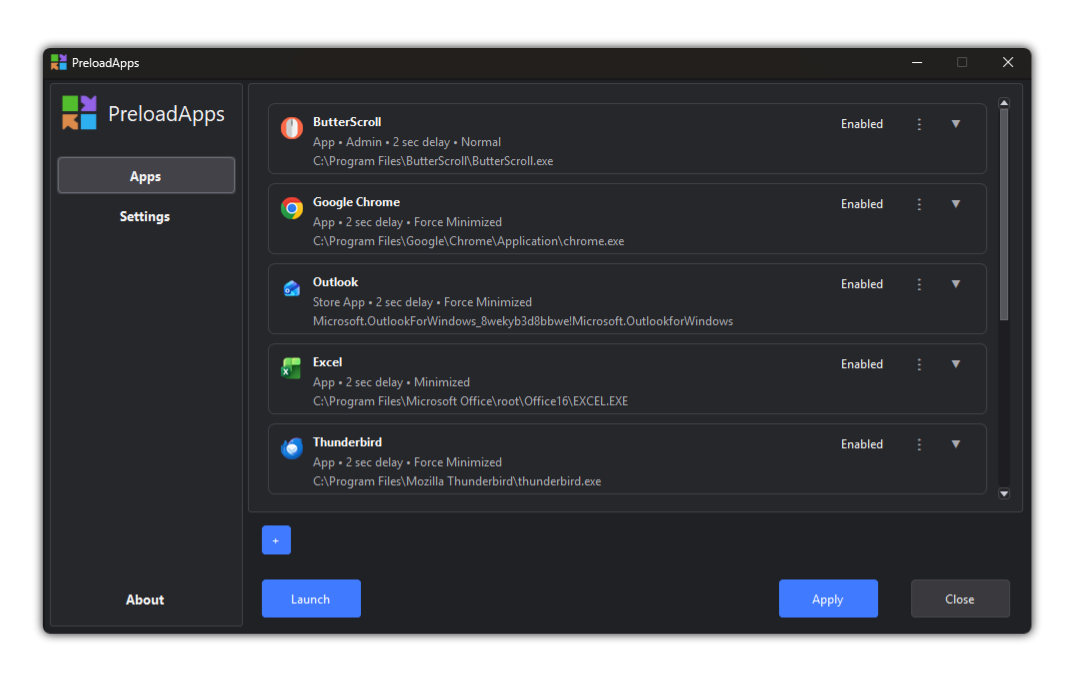Click the chrome.exe file path

[x=469, y=241]
